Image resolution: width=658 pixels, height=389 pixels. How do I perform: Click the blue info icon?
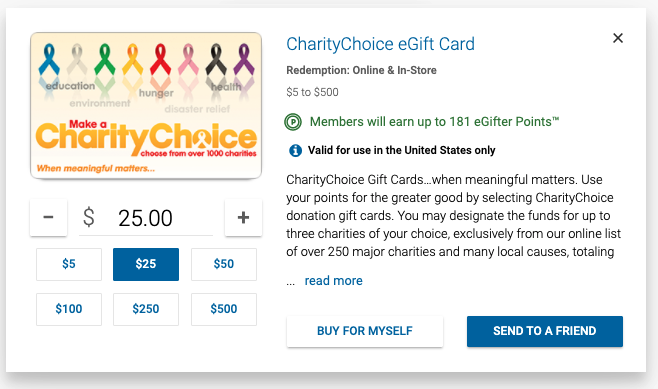295,150
